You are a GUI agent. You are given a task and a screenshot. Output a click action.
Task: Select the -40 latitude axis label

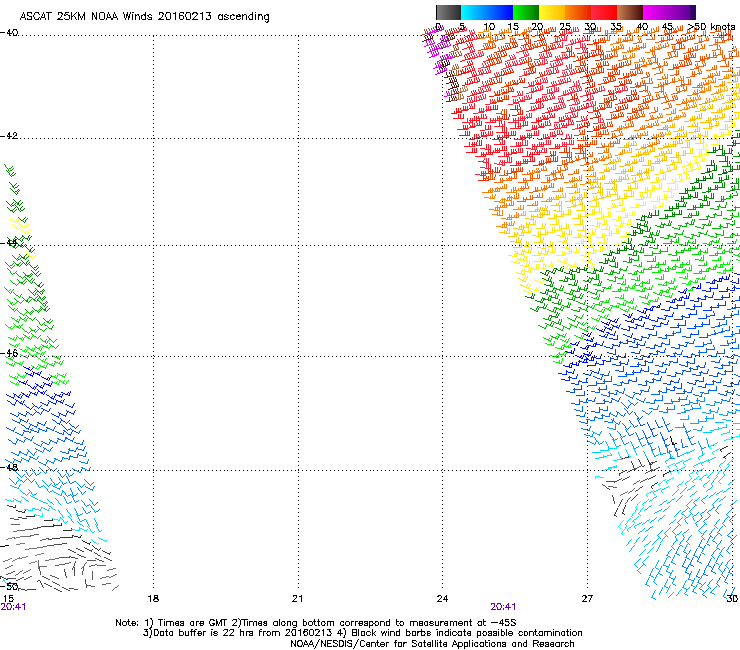coord(9,33)
